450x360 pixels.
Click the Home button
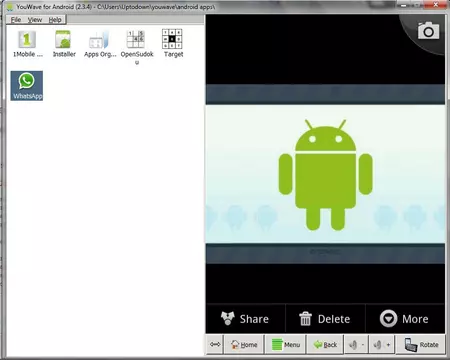click(x=244, y=344)
